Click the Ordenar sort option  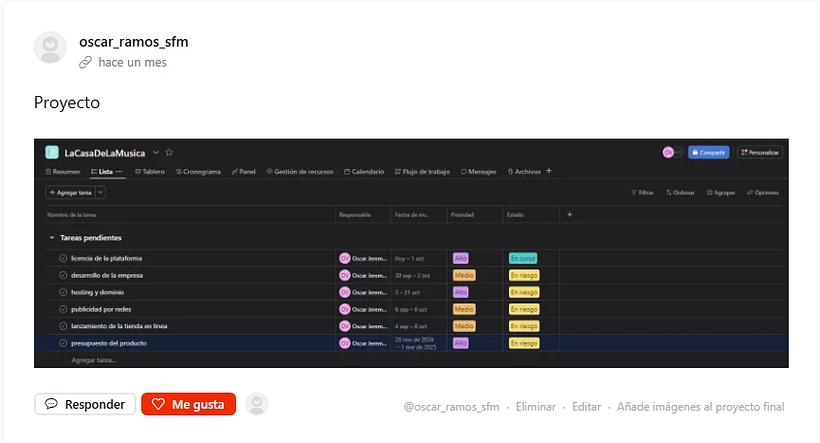[680, 192]
